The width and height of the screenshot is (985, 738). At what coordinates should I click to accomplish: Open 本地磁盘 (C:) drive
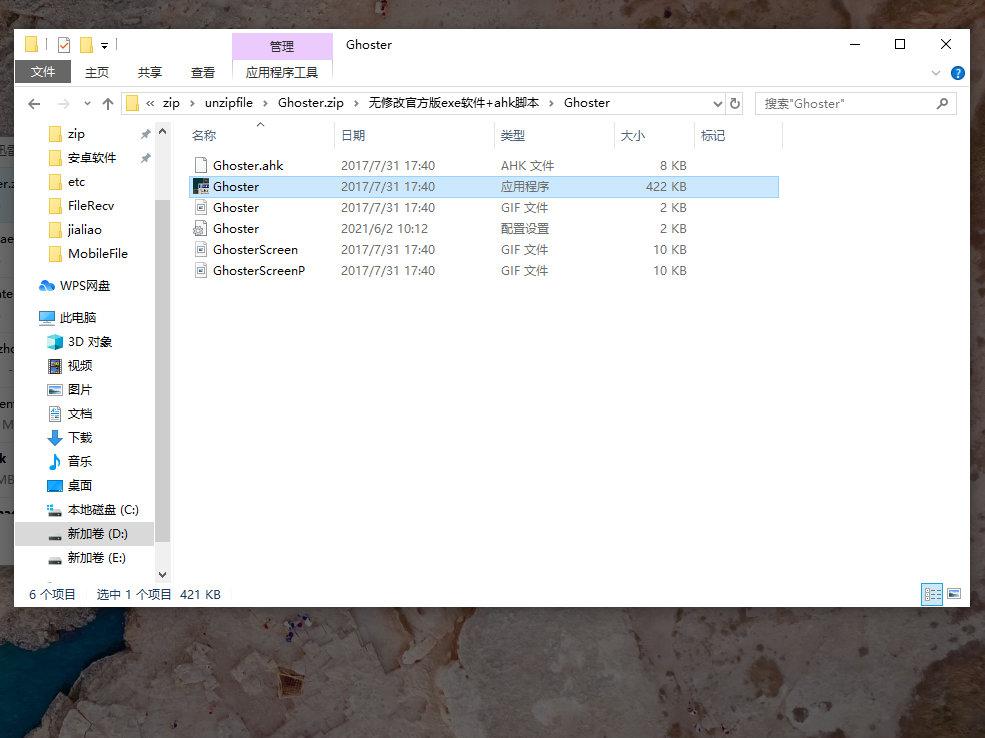click(x=103, y=509)
